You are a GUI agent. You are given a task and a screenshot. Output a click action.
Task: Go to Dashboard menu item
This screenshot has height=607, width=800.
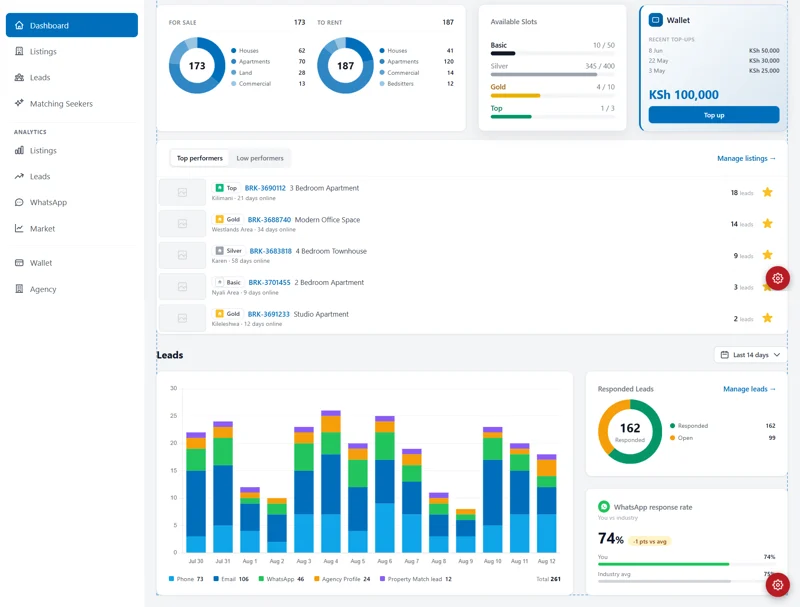71,26
